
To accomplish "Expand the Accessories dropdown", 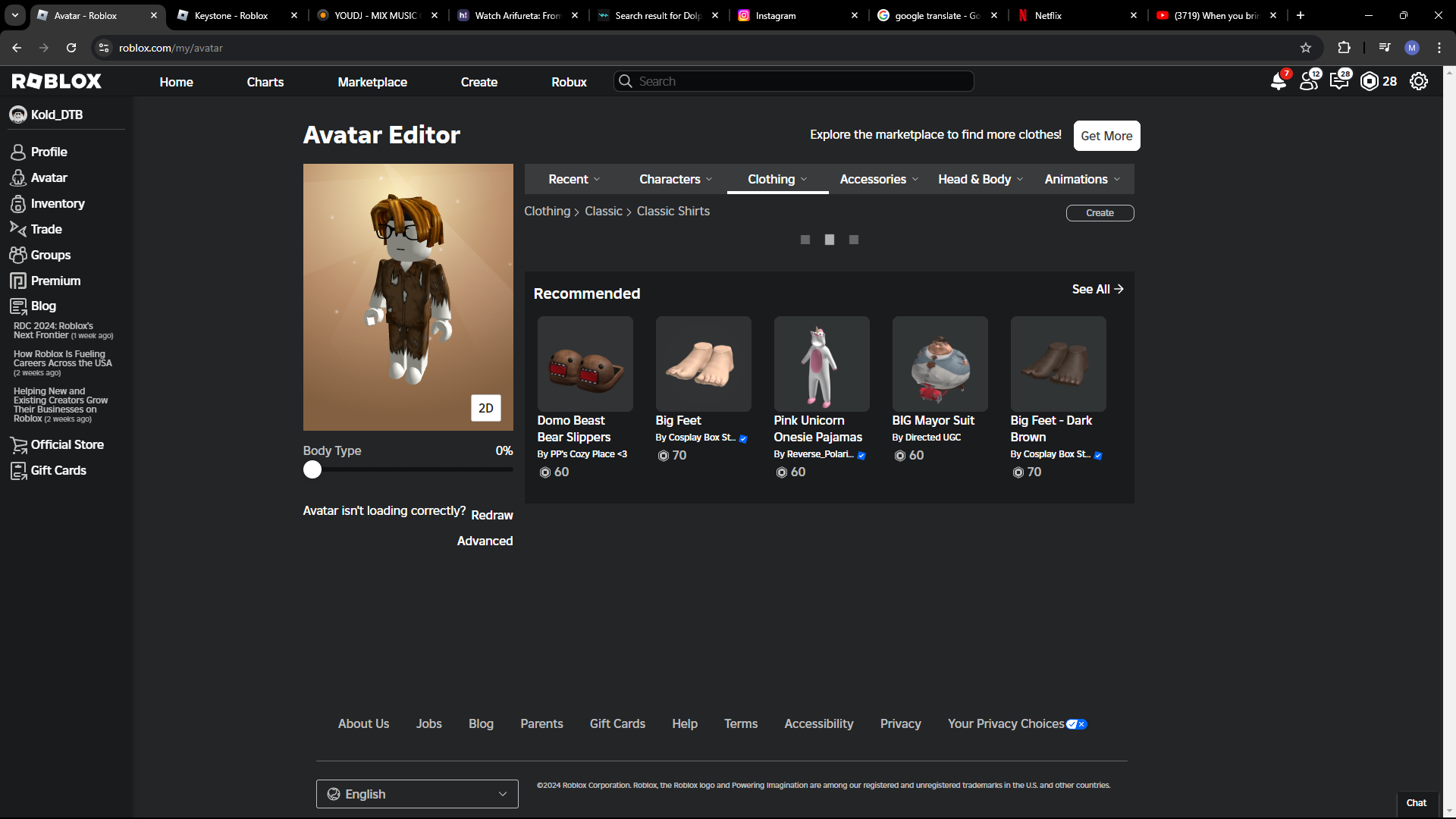I will coord(879,179).
